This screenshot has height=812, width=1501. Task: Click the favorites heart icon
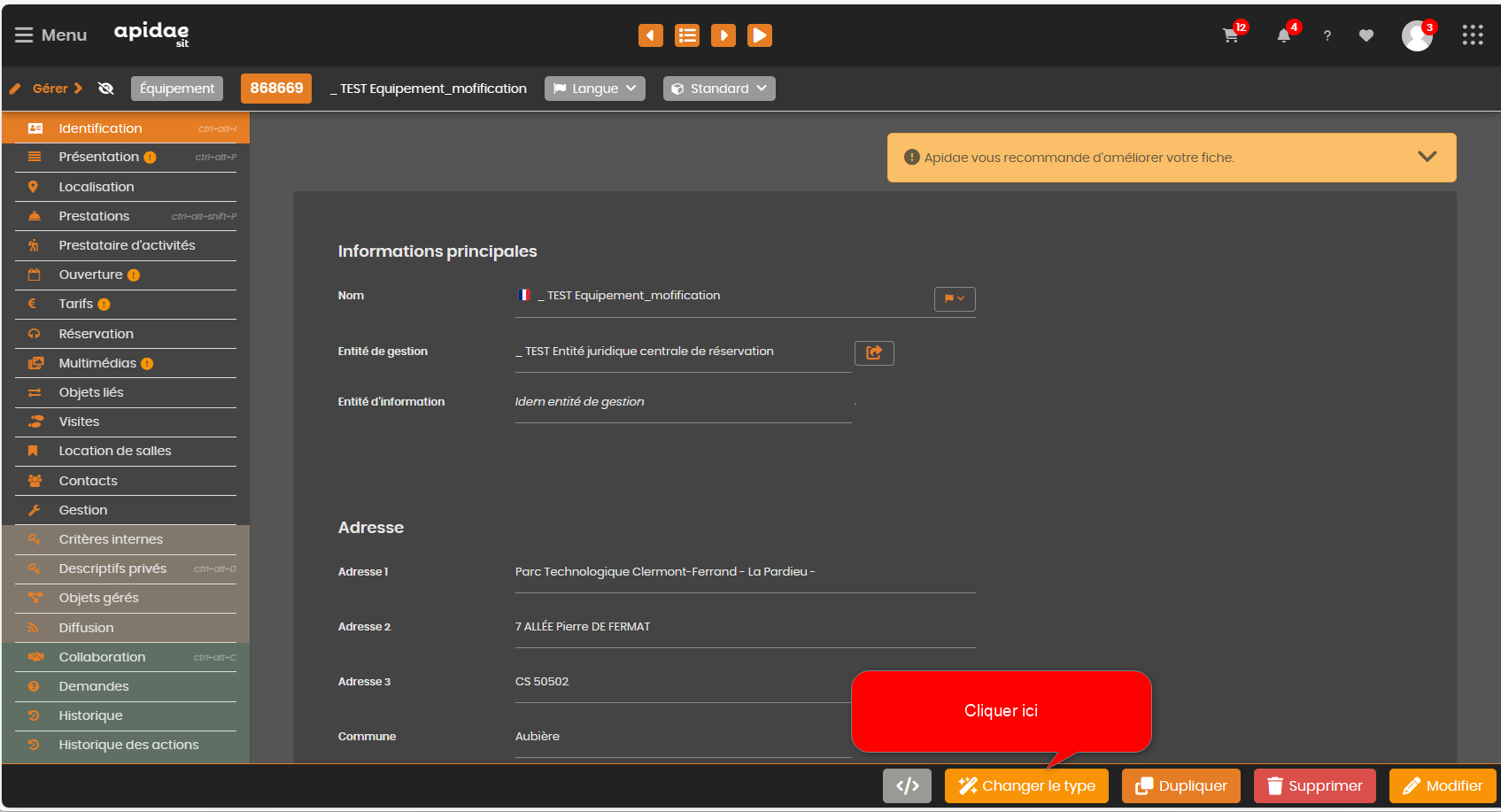(1366, 35)
